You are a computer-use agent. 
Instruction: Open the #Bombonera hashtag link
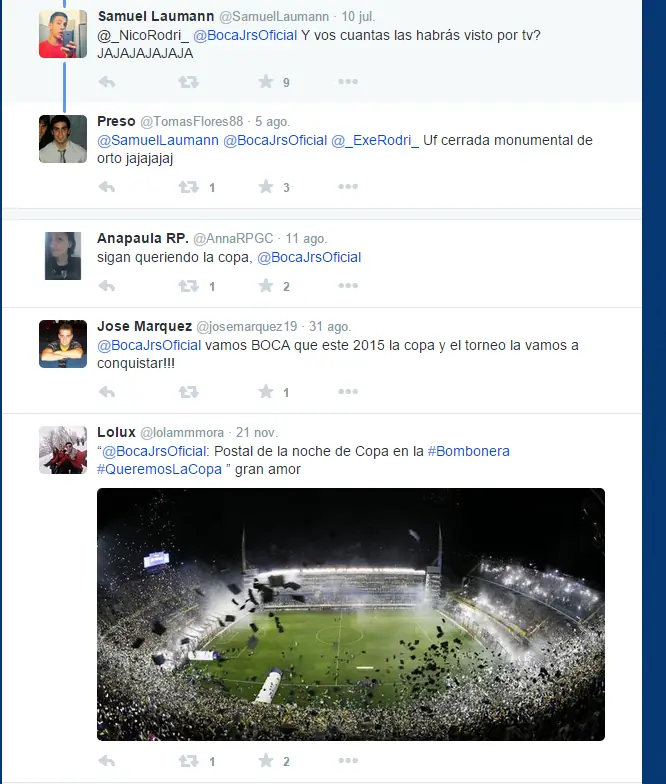click(468, 451)
